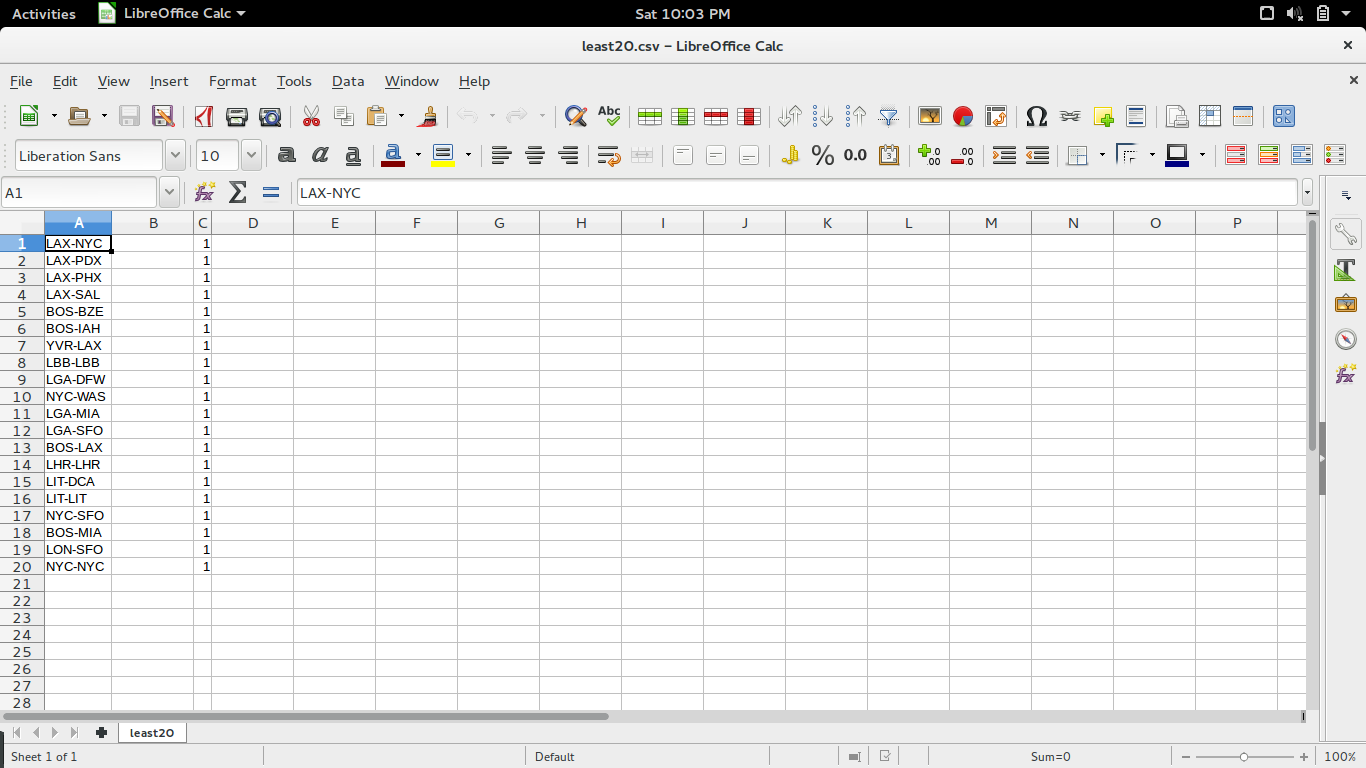1366x768 pixels.
Task: Click the Format as Date icon
Action: click(x=889, y=155)
